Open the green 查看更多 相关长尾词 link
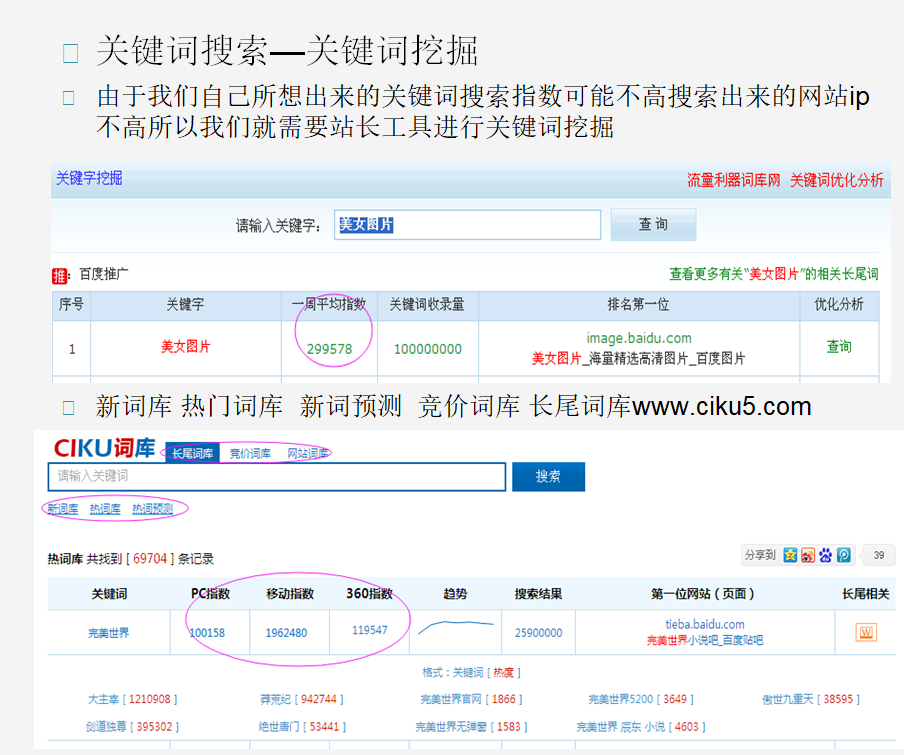Viewport: 904px width, 755px height. (774, 274)
